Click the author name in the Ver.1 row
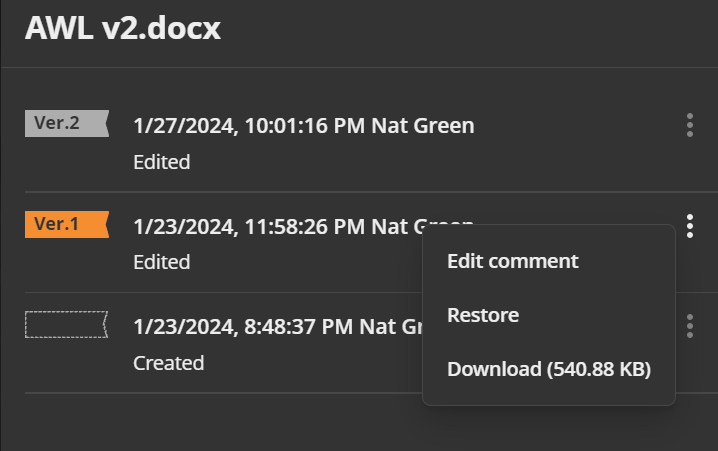Image resolution: width=718 pixels, height=451 pixels. coord(397,227)
